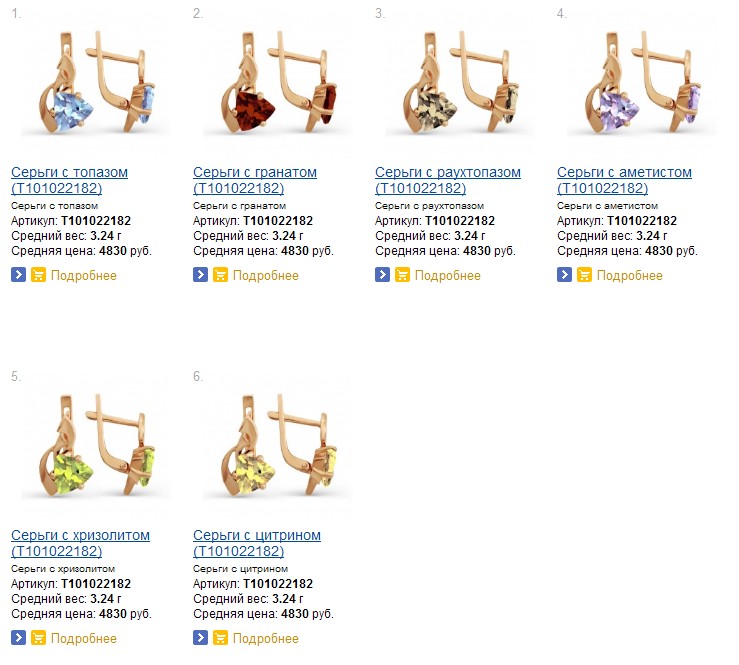The height and width of the screenshot is (665, 739).
Task: Click blue arrow icon under garnet earrings
Action: 200,274
